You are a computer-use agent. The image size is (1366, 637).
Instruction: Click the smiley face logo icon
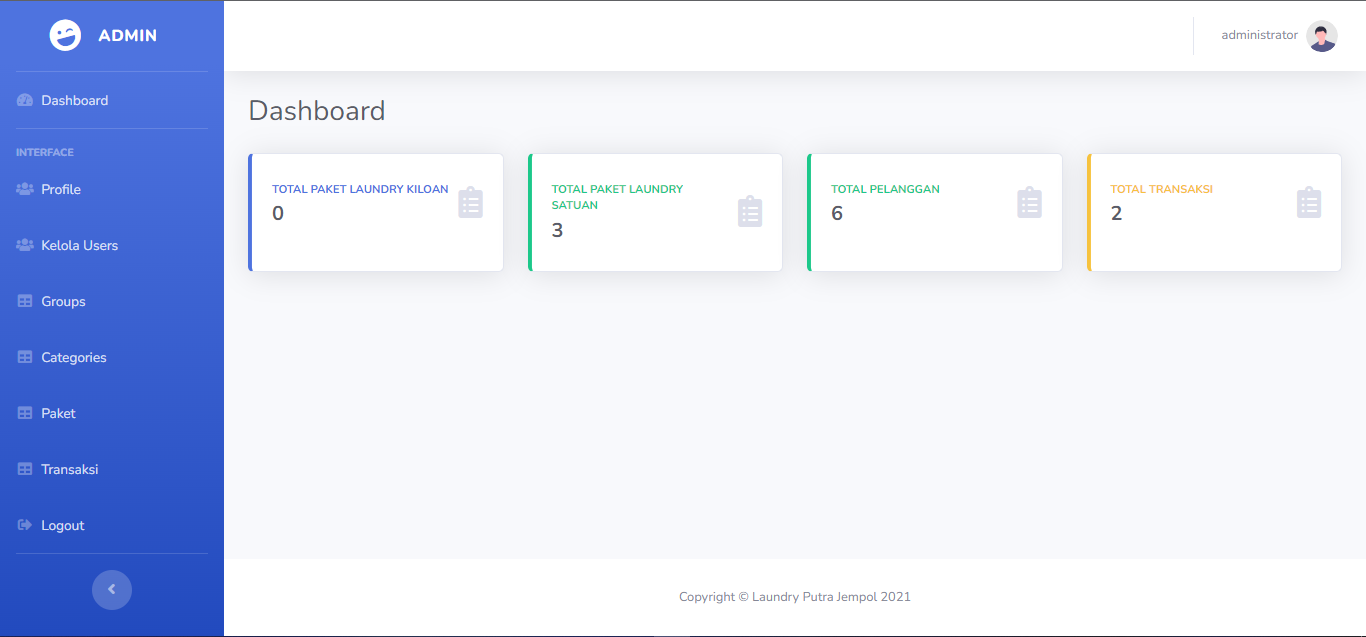coord(66,35)
